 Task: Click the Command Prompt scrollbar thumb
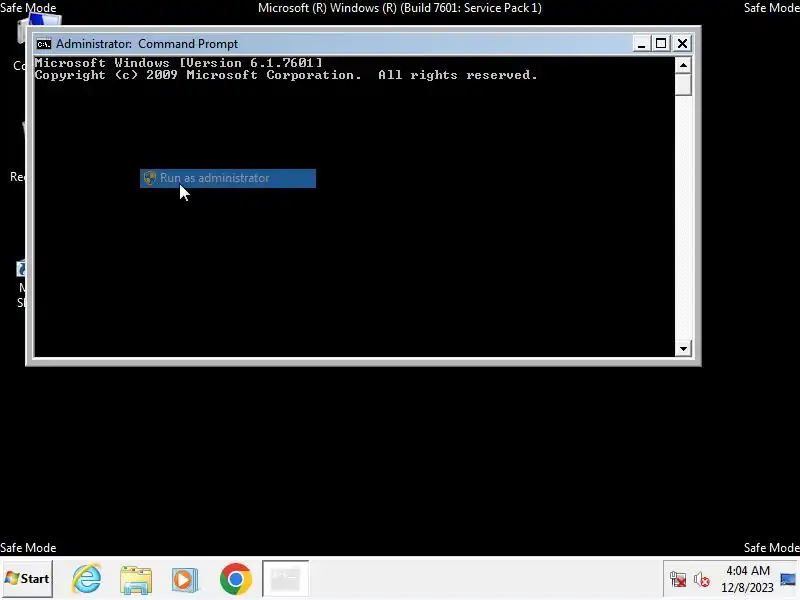coord(683,85)
